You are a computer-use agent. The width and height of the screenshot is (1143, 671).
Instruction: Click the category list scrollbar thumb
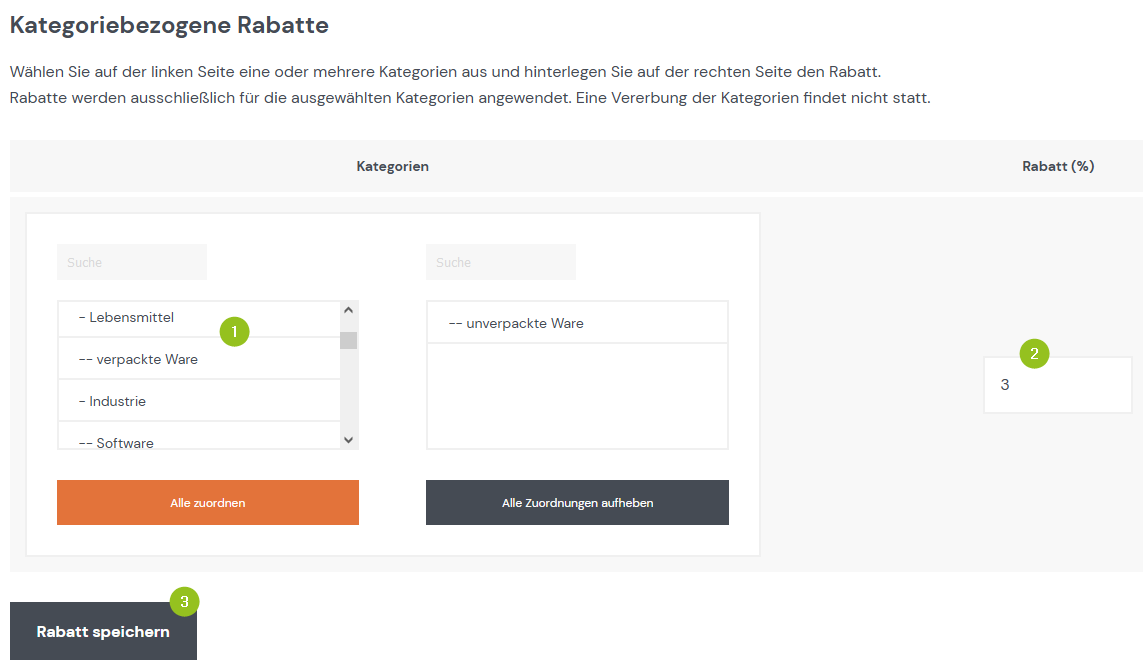click(x=348, y=341)
